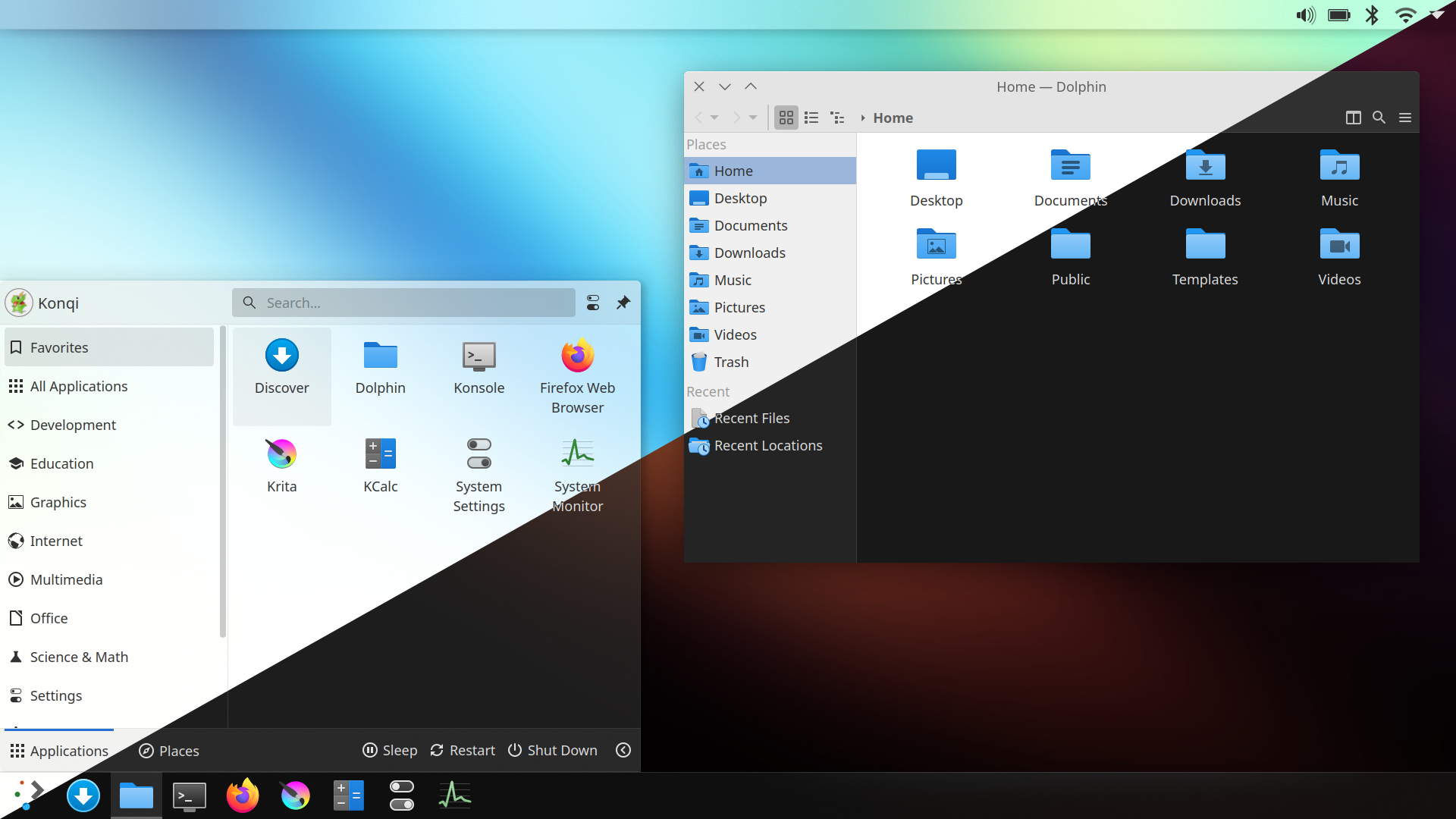This screenshot has width=1456, height=819.
Task: Expand hidden system tray items arrow
Action: pyautogui.click(x=1437, y=15)
